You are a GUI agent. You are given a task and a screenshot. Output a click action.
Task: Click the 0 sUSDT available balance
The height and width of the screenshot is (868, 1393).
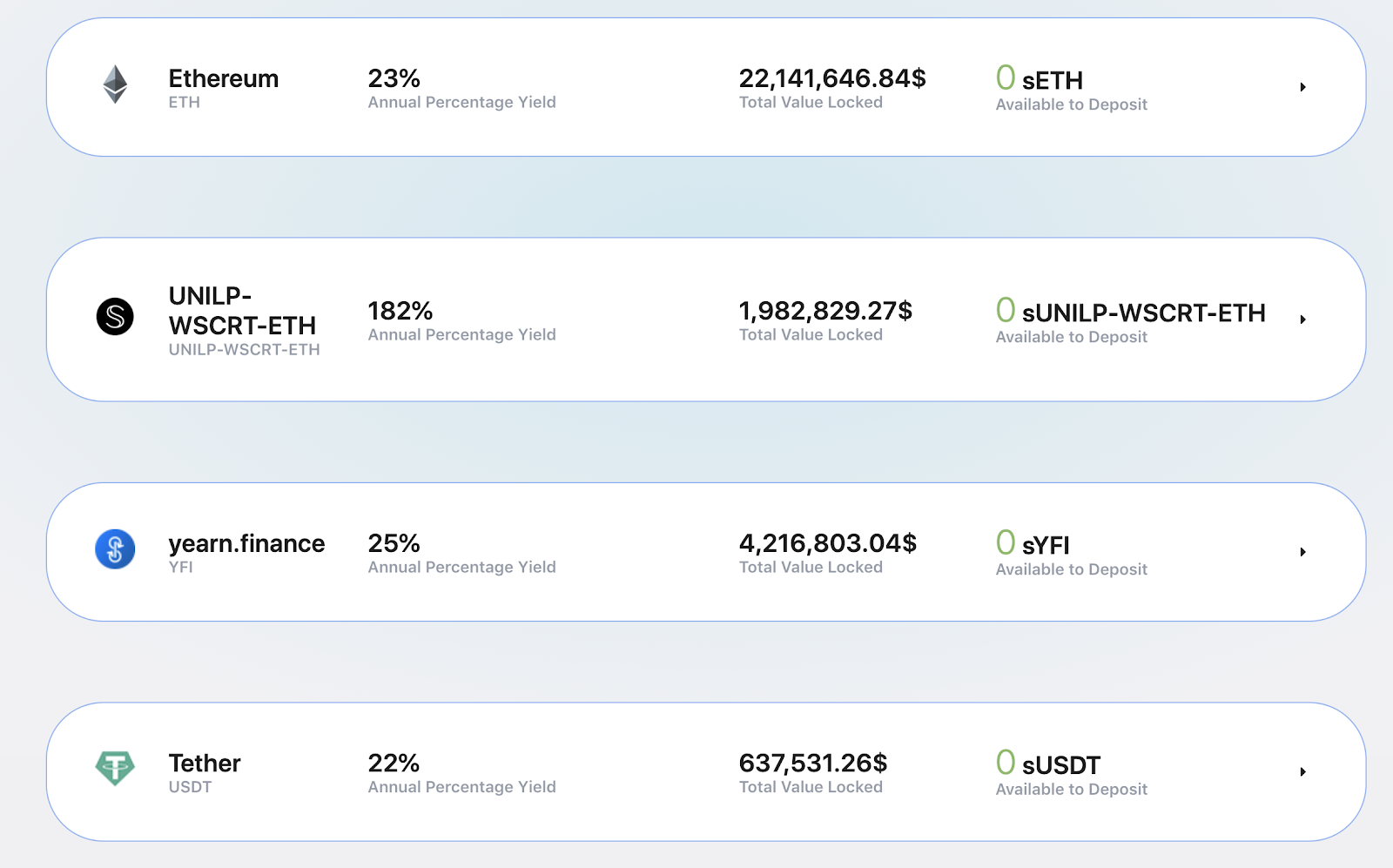point(1048,764)
